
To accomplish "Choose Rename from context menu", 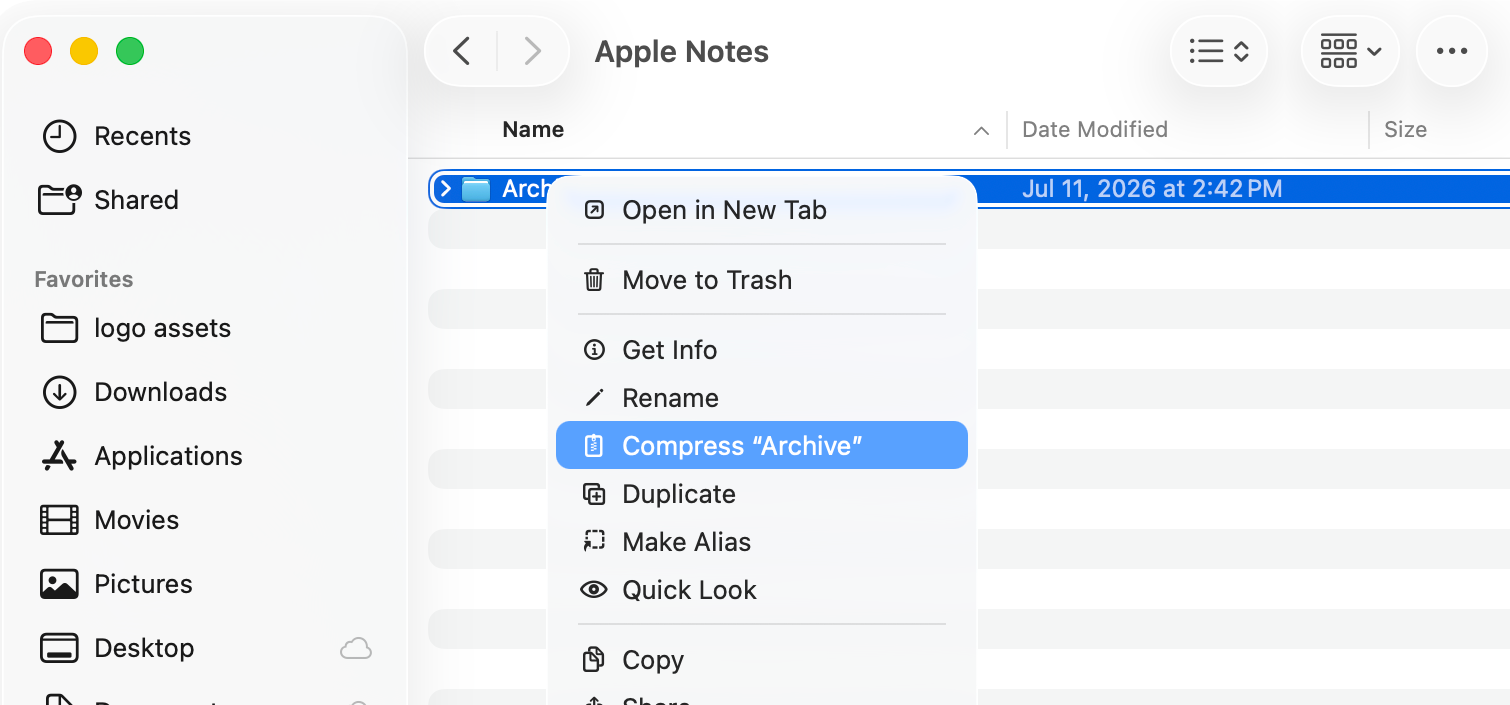I will [x=762, y=398].
